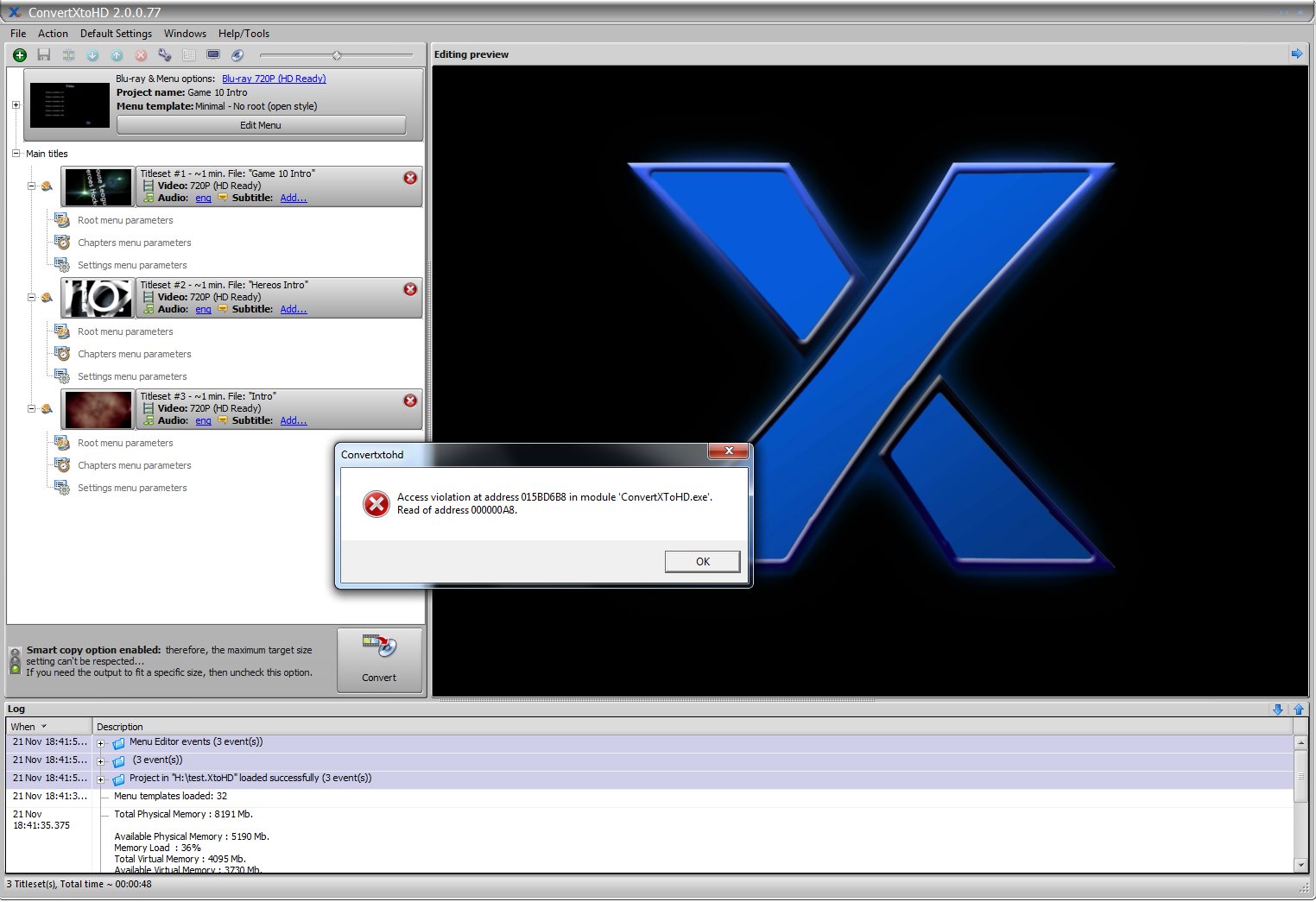Screen dimensions: 1316x902
Task: Collapse Titleset #1 tree node
Action: 31,186
